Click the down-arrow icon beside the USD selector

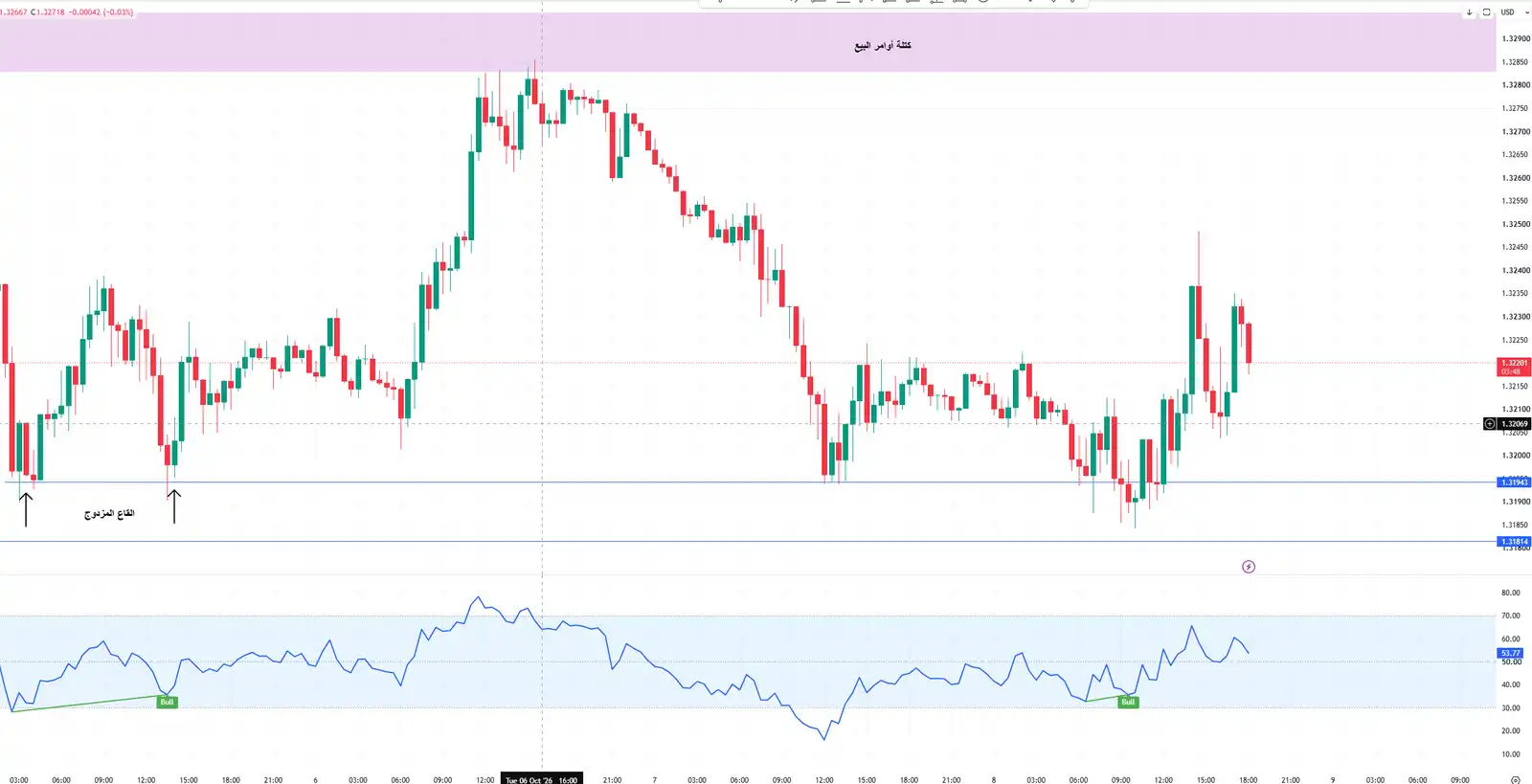(x=1469, y=12)
